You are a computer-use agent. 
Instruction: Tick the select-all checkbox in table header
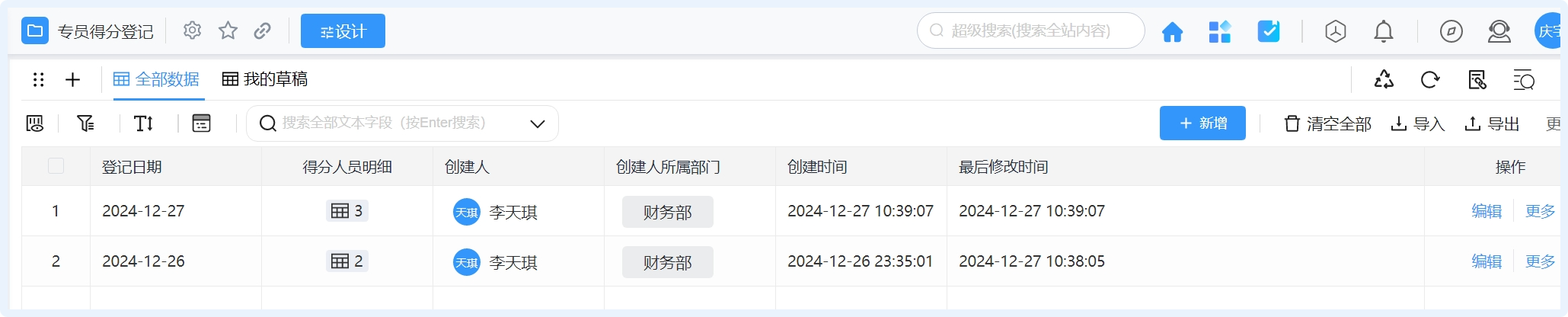56,166
